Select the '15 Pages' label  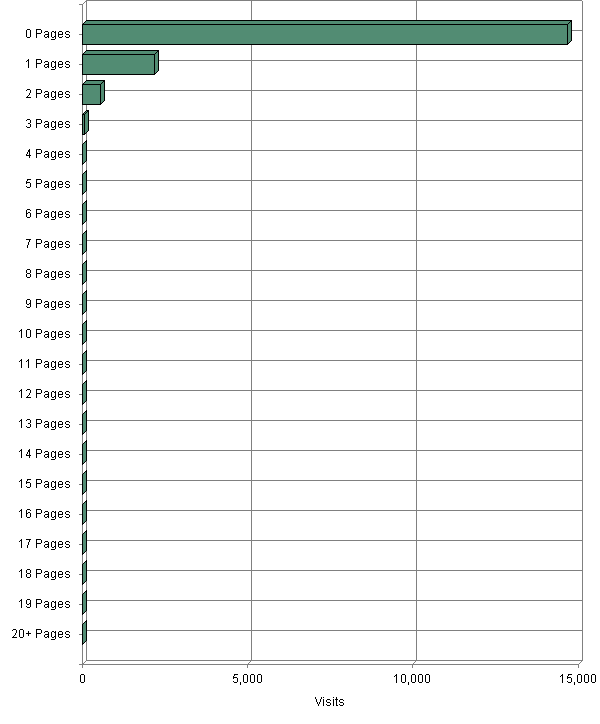[x=44, y=484]
